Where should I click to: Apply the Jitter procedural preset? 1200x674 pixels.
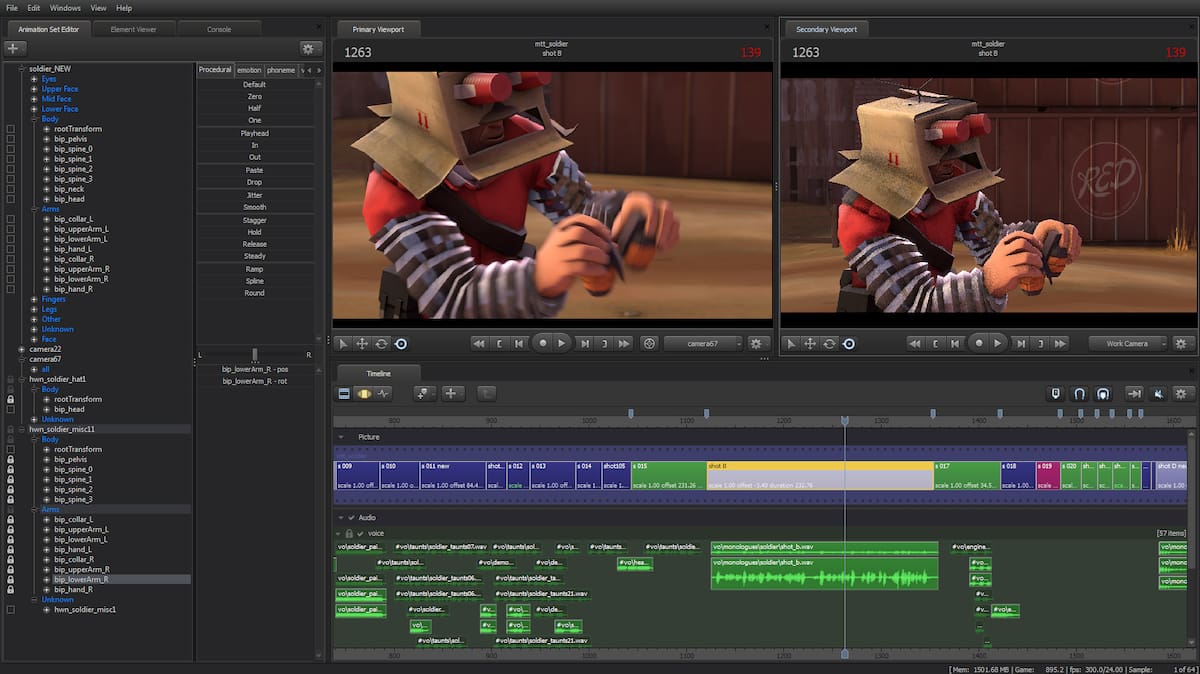click(x=255, y=195)
